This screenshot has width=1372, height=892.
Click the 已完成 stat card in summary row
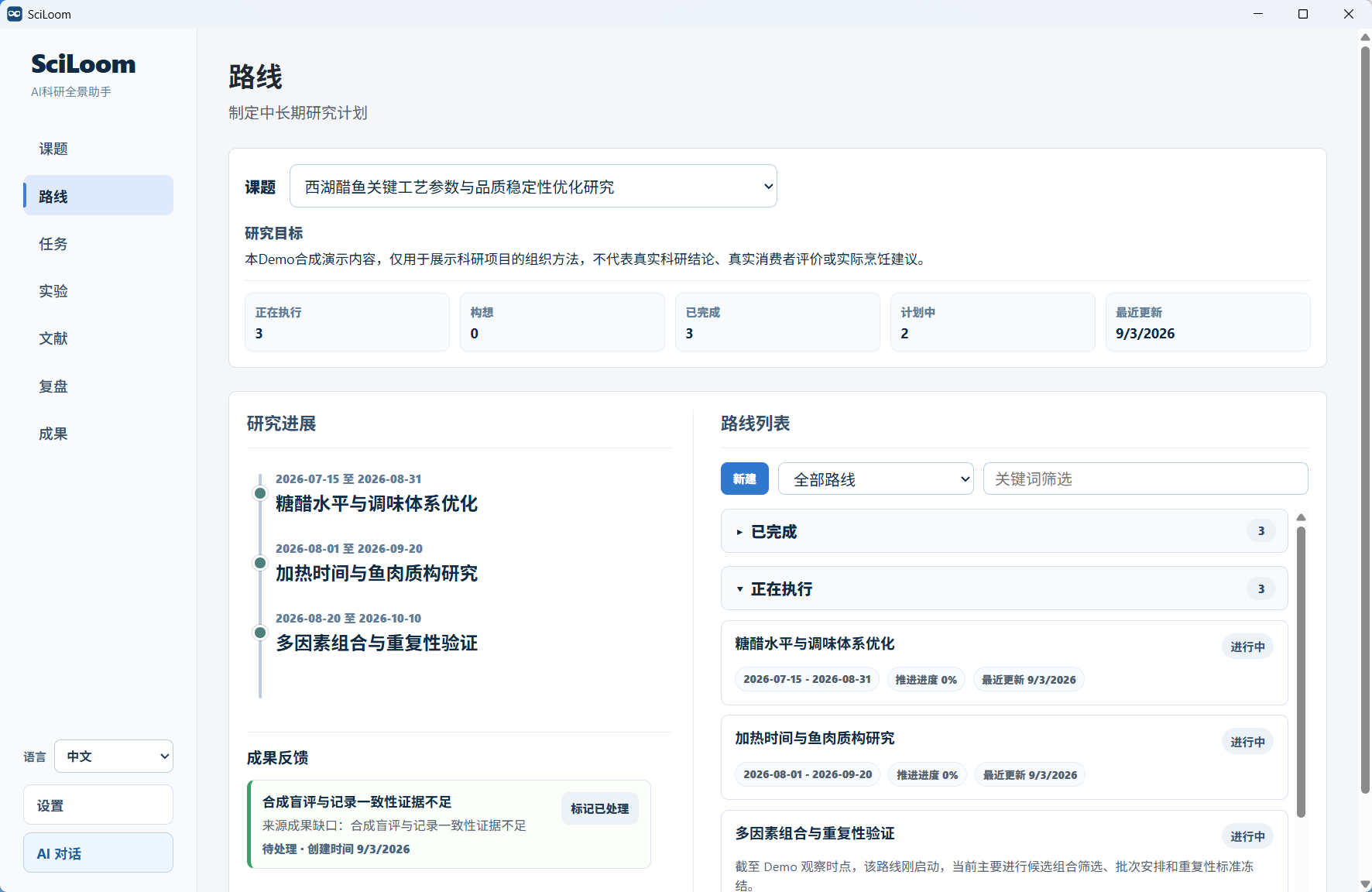777,322
